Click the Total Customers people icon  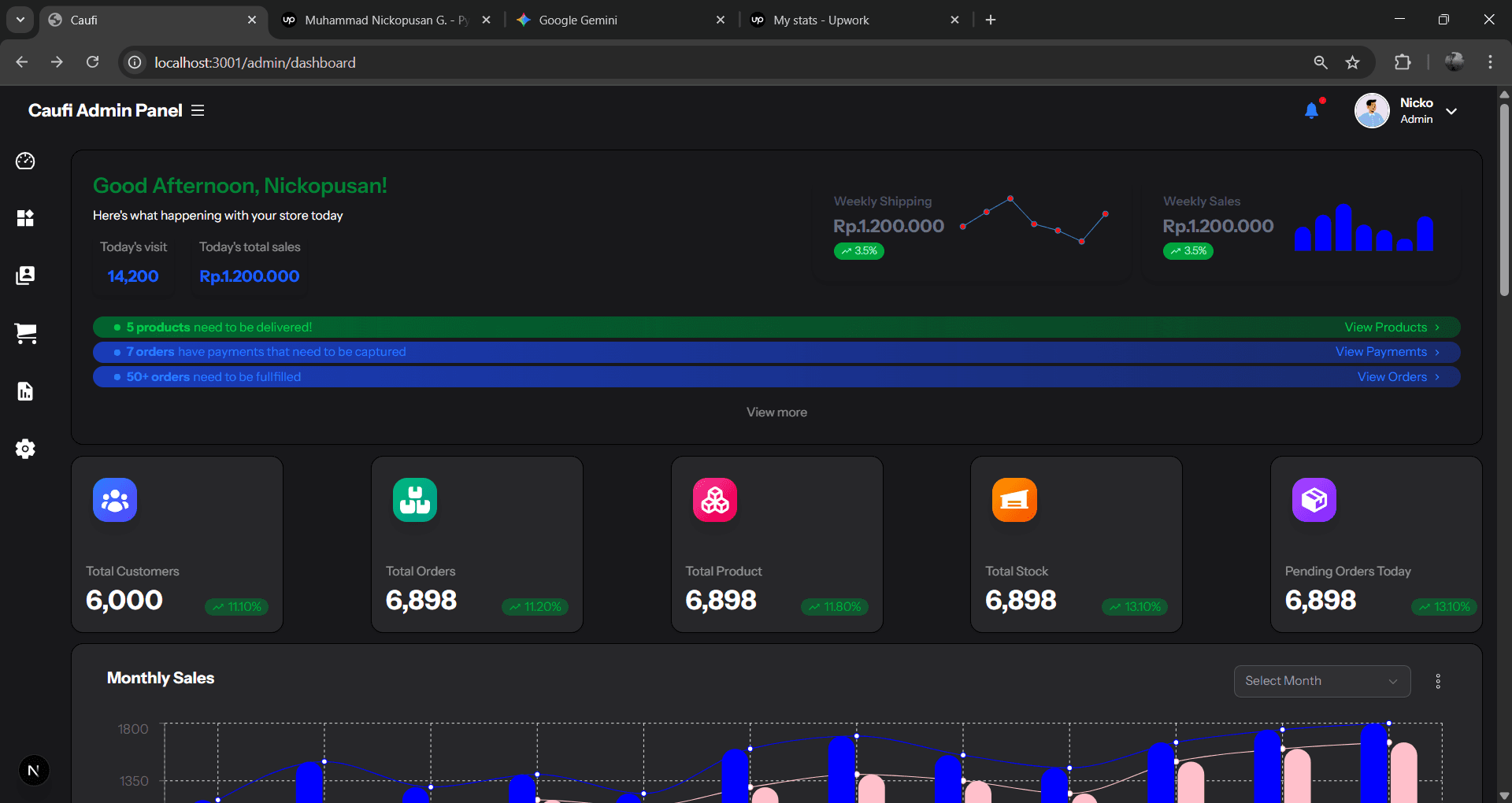[115, 500]
